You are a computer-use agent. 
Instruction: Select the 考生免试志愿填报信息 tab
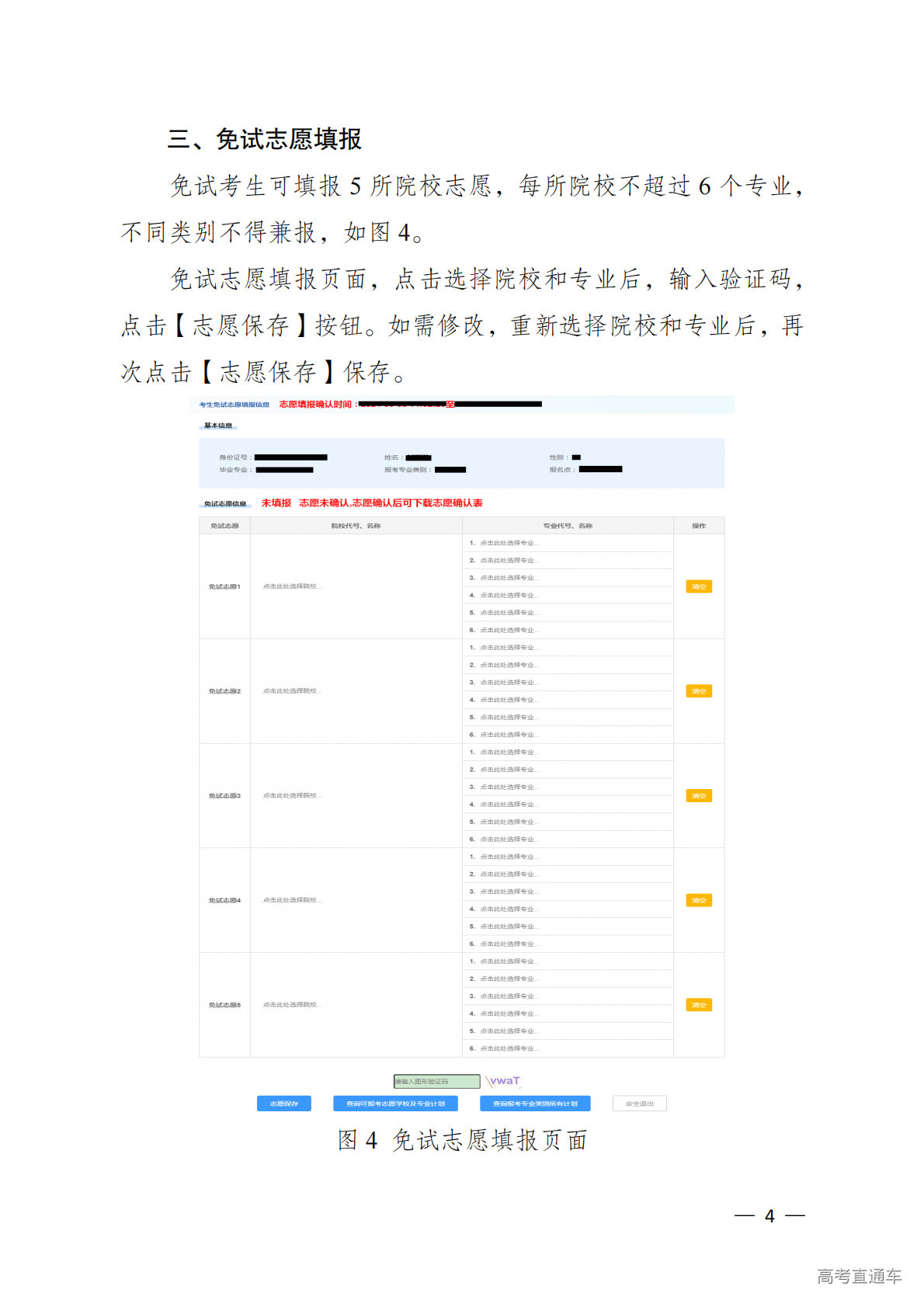pos(234,405)
